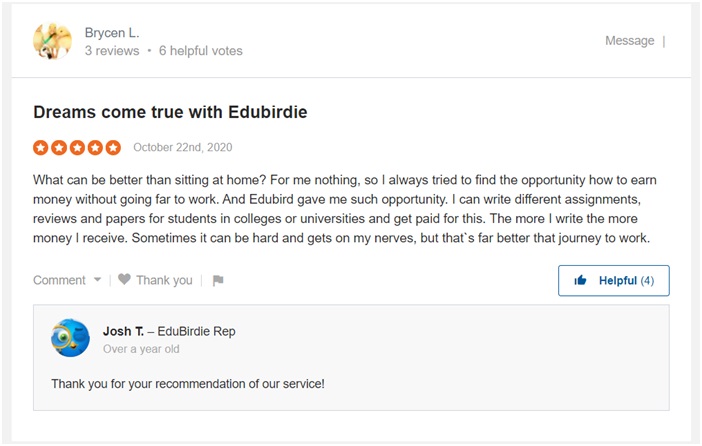This screenshot has height=446, width=702.
Task: Send a Message to the reviewer
Action: pos(629,41)
